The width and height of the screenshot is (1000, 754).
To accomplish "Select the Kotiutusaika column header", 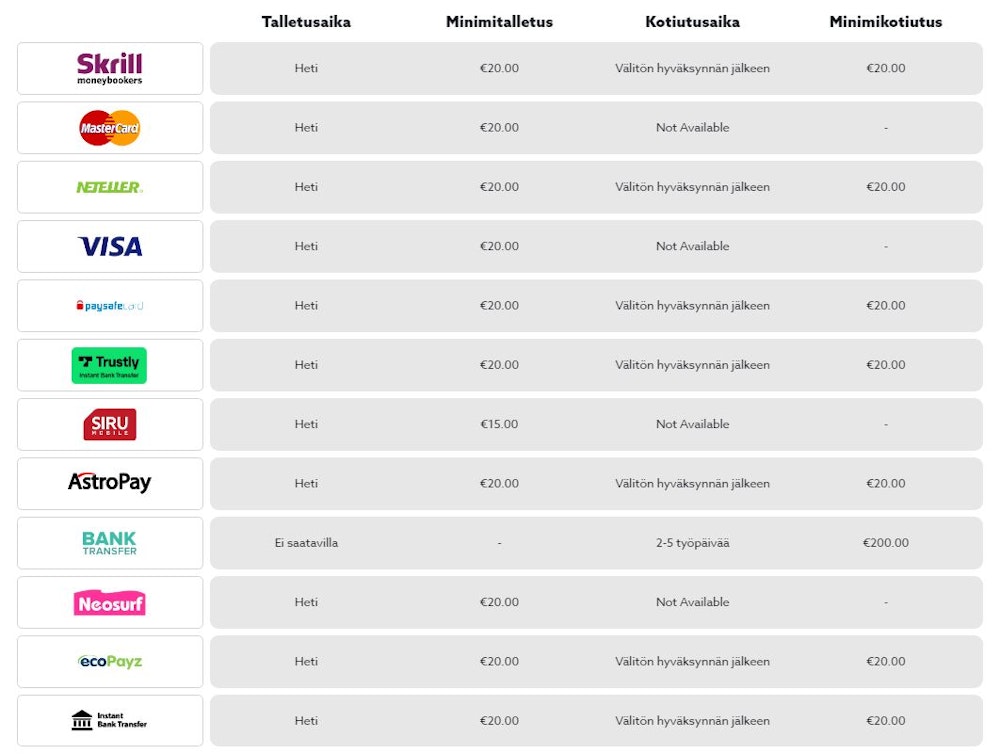I will 692,22.
